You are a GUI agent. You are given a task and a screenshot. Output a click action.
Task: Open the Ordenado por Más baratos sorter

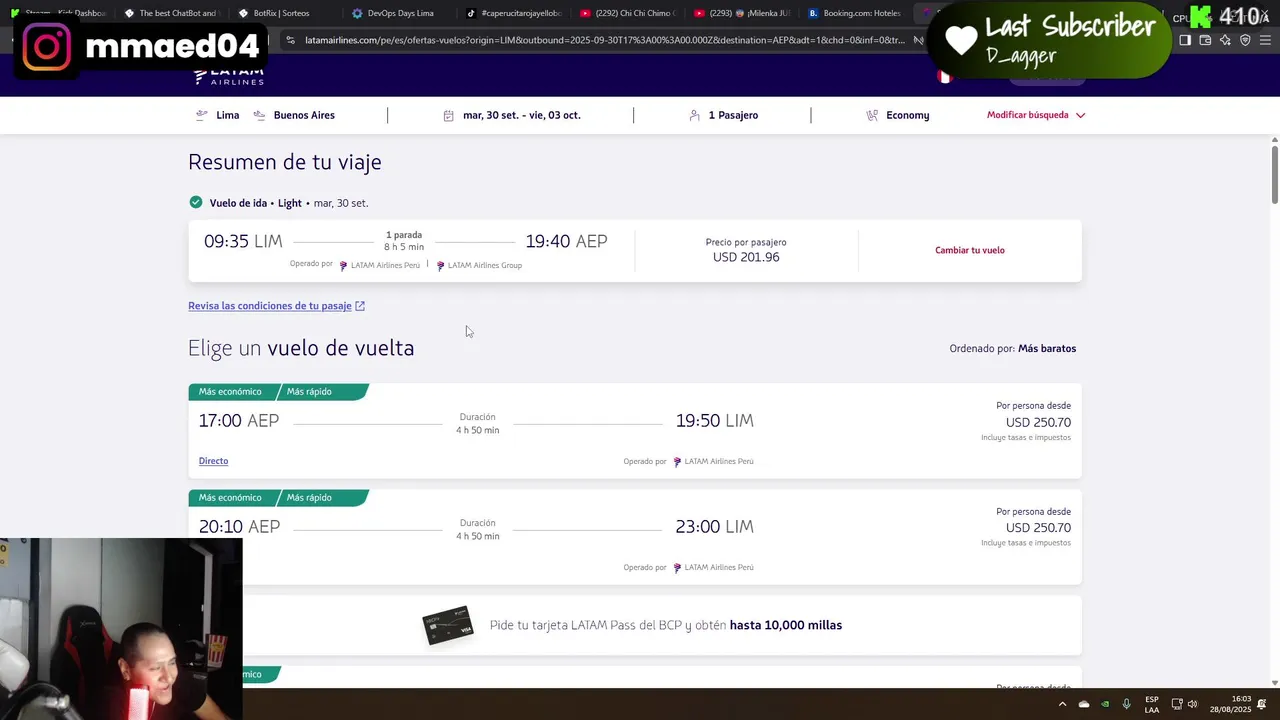coord(1013,349)
